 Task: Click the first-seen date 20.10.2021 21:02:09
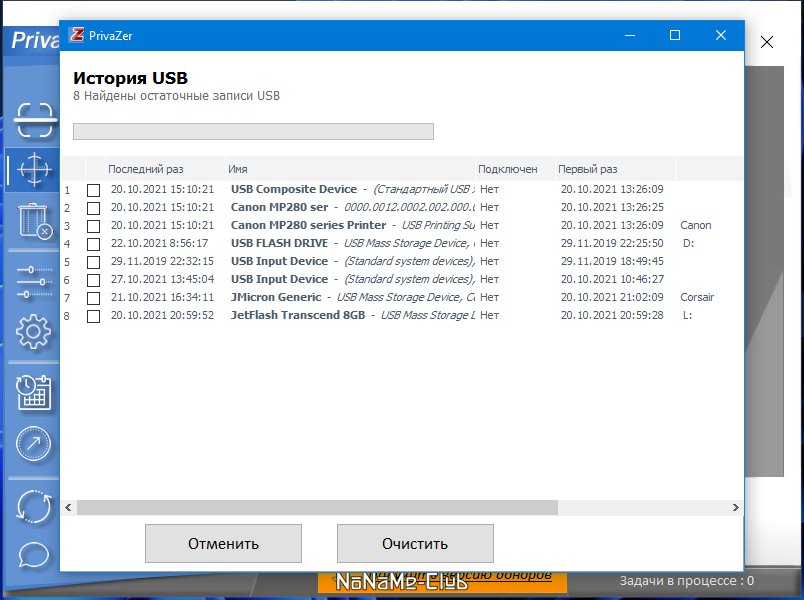[612, 297]
